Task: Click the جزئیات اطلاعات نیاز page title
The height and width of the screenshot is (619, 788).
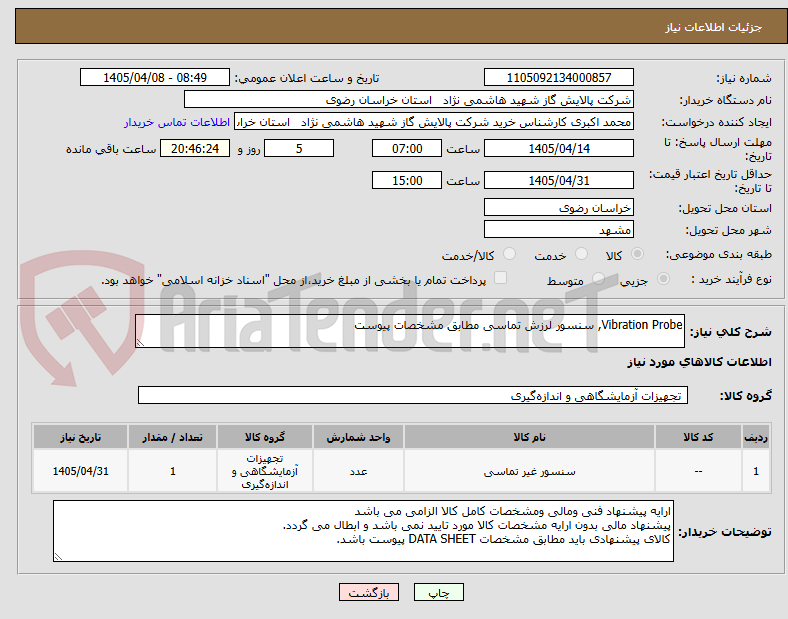Action: pyautogui.click(x=714, y=27)
